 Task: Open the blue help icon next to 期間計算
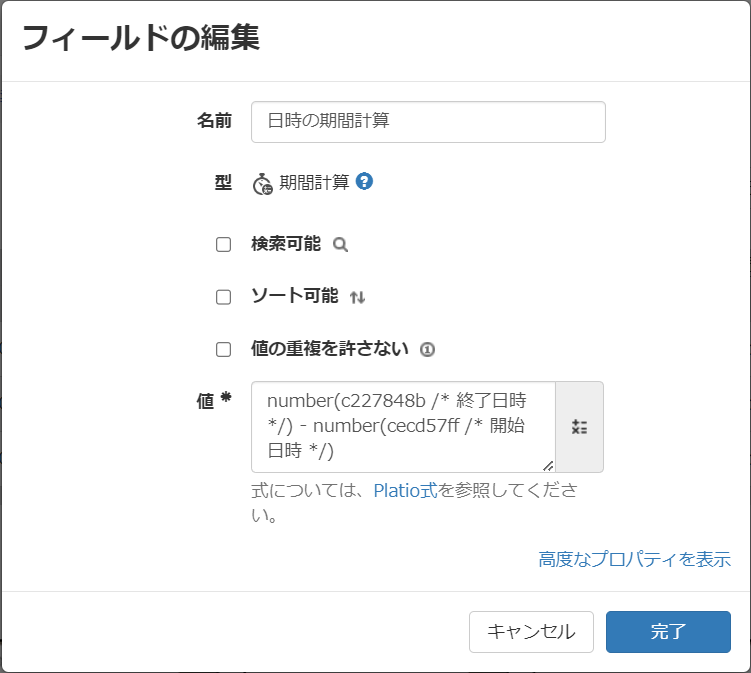364,182
